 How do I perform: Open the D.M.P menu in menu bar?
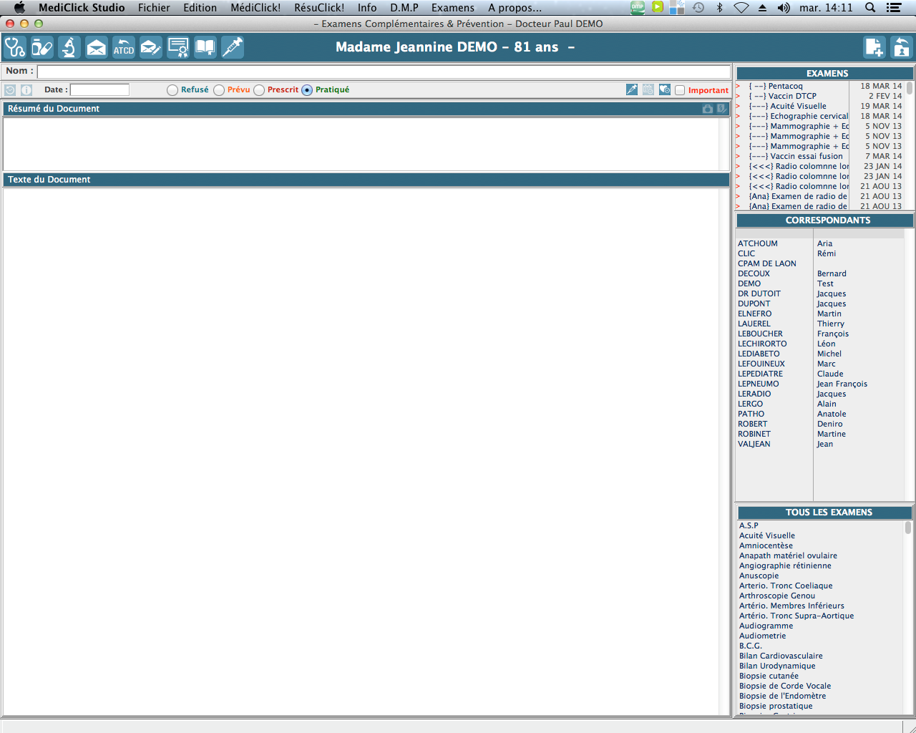click(404, 8)
